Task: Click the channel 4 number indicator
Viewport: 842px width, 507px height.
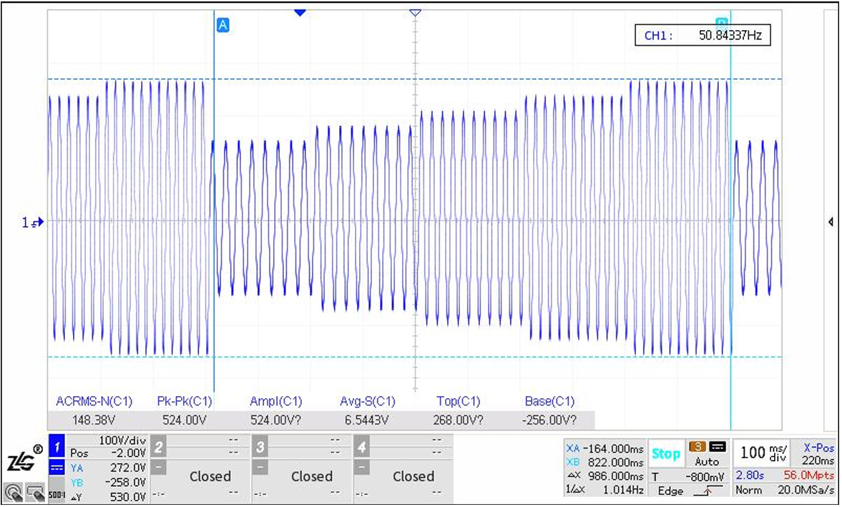Action: coord(362,446)
